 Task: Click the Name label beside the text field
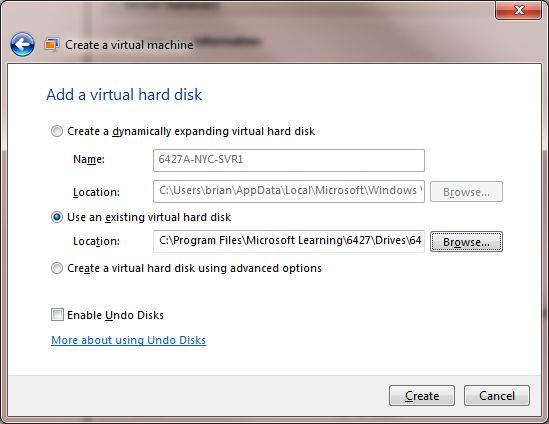[x=89, y=159]
